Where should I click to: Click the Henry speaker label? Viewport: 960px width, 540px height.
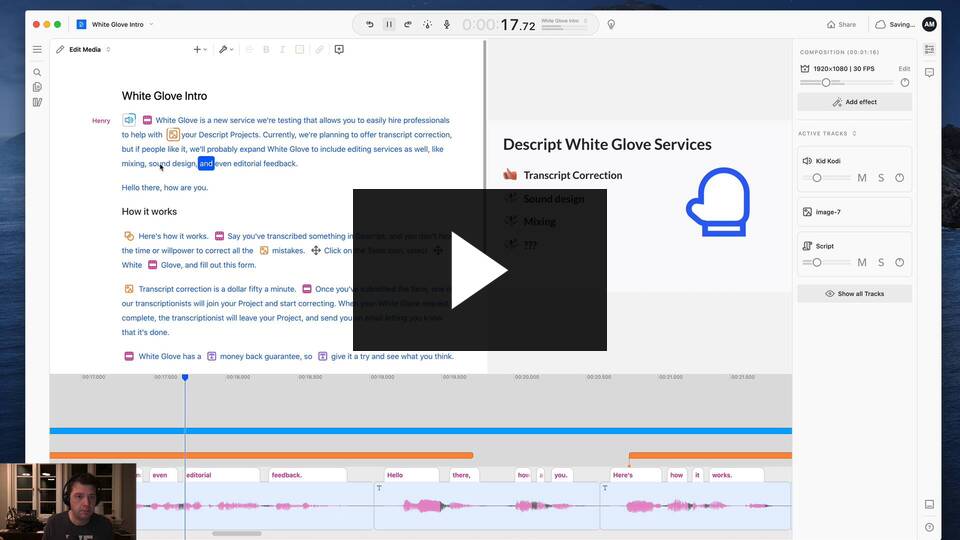(101, 121)
